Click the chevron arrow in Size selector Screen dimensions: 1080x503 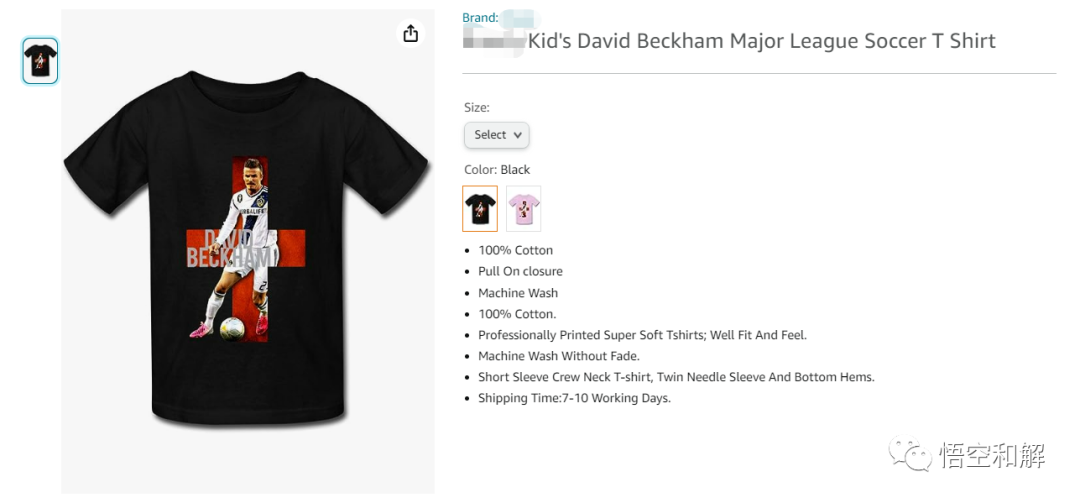[518, 135]
